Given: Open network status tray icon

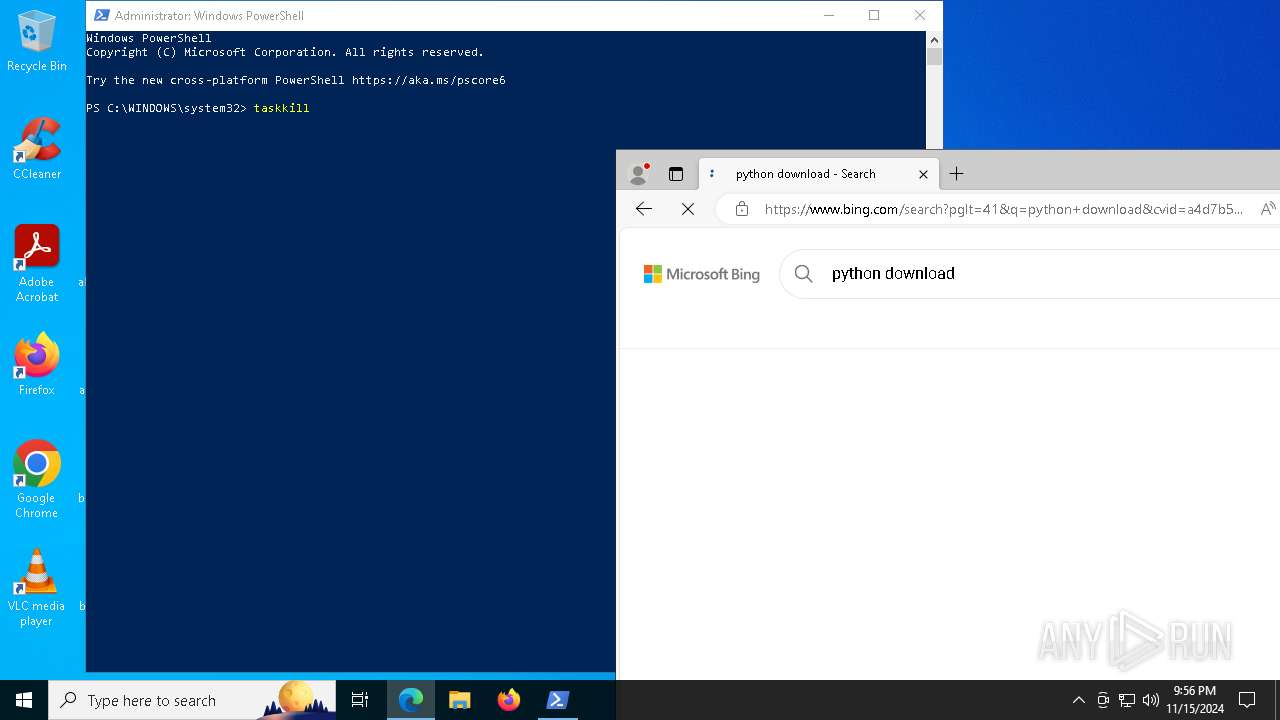Looking at the screenshot, I should coord(1127,700).
